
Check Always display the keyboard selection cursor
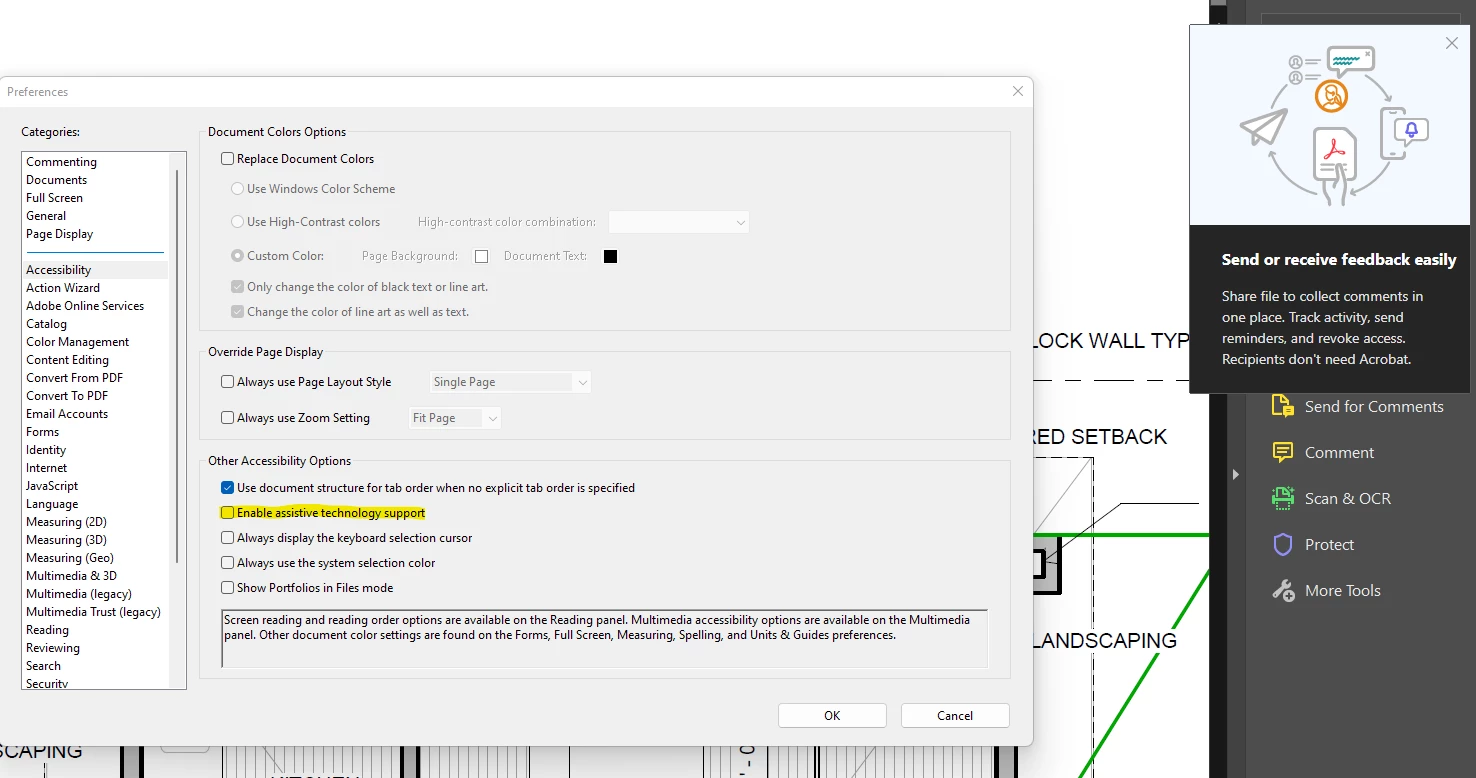coord(227,537)
